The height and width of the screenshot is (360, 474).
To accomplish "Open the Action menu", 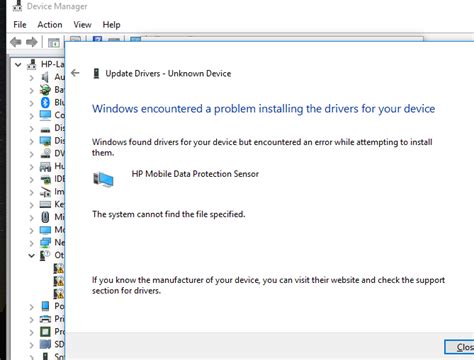I will point(50,25).
